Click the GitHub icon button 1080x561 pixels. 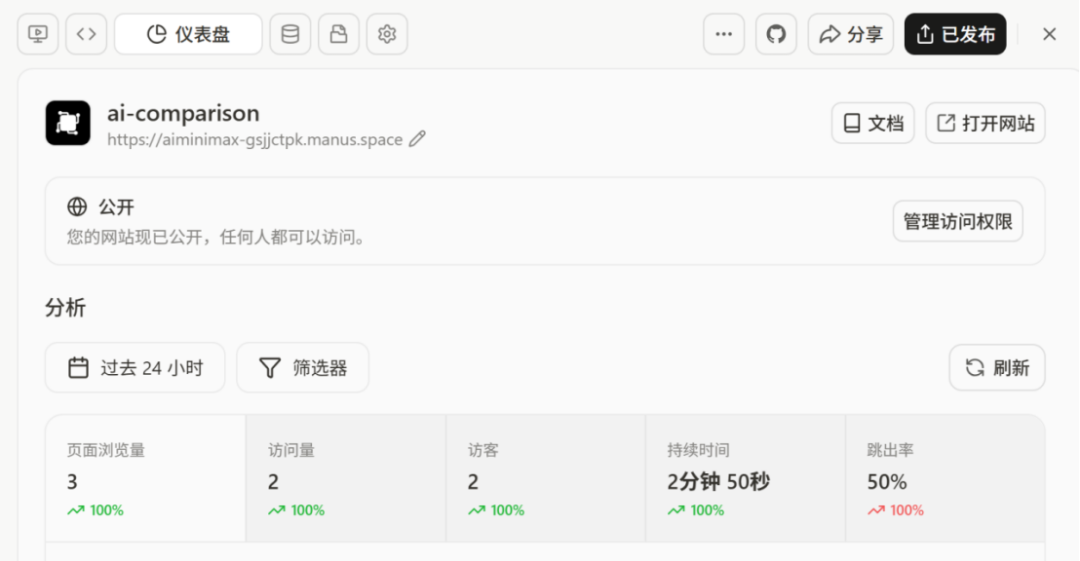(x=776, y=34)
